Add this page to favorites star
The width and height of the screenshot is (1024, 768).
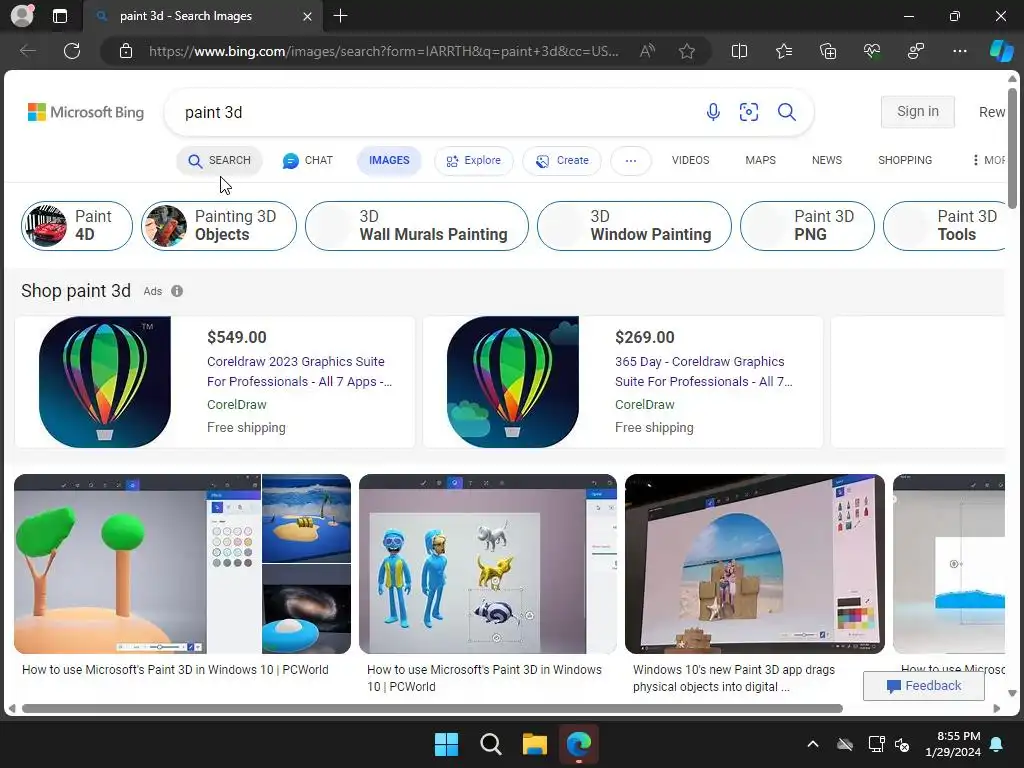pos(686,51)
